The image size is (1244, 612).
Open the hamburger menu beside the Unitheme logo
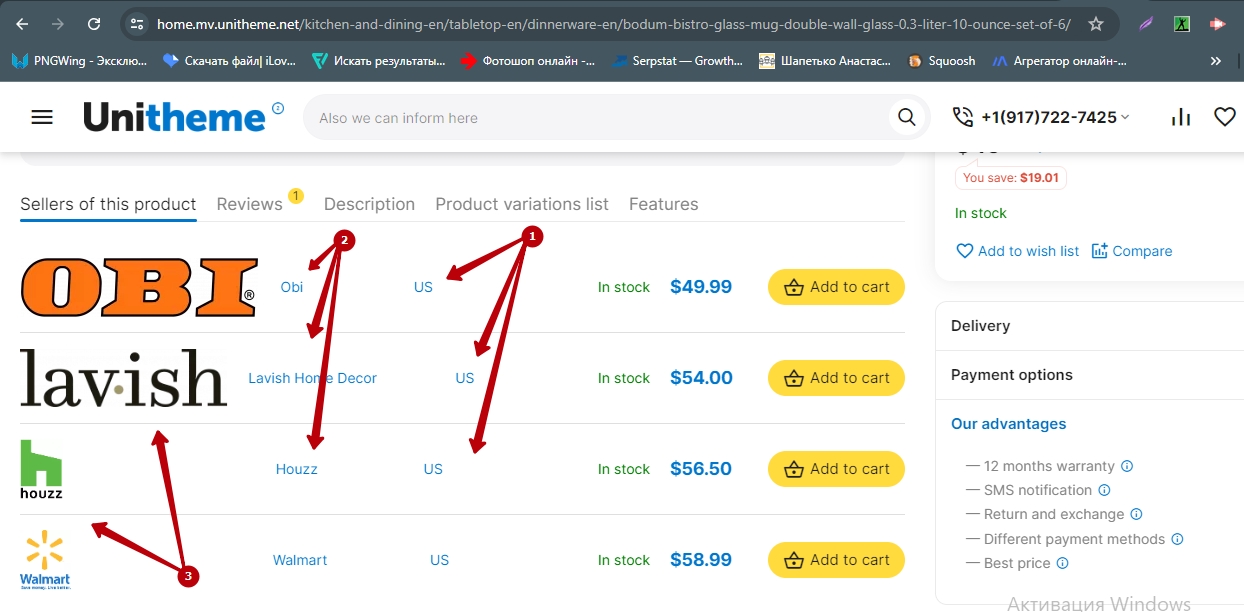click(42, 118)
